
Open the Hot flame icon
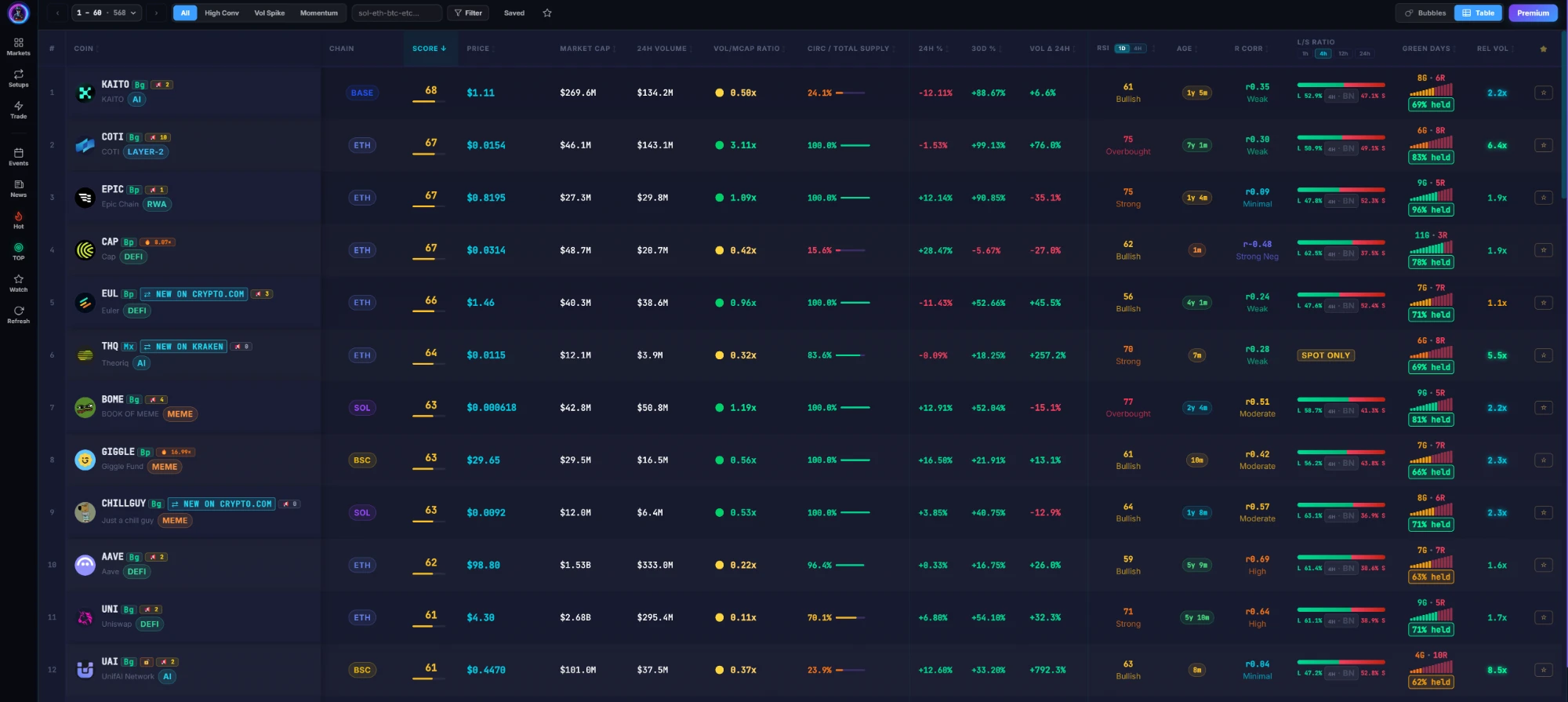(18, 220)
